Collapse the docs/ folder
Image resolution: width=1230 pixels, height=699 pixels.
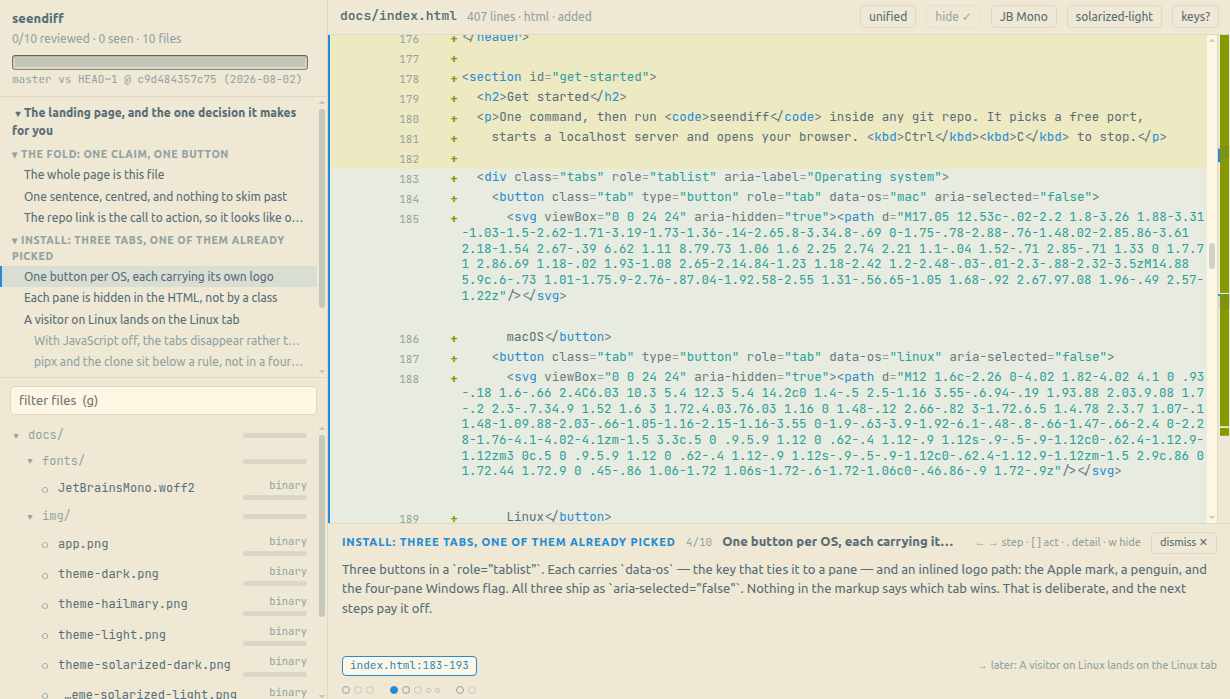point(16,436)
